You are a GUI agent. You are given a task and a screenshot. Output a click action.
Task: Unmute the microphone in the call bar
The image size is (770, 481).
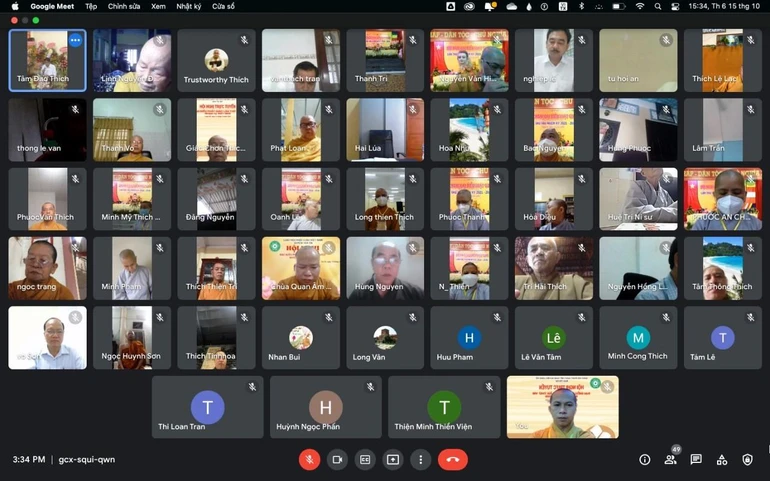pyautogui.click(x=310, y=459)
